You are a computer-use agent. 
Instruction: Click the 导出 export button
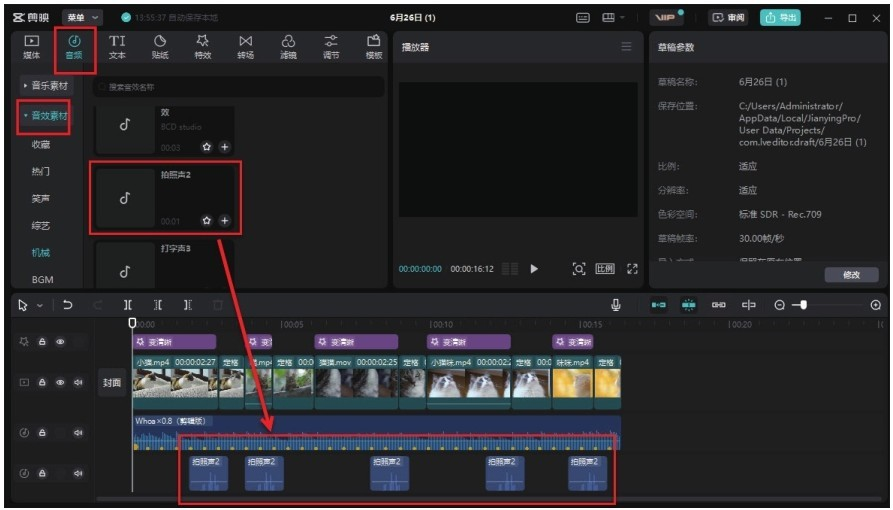pos(780,18)
